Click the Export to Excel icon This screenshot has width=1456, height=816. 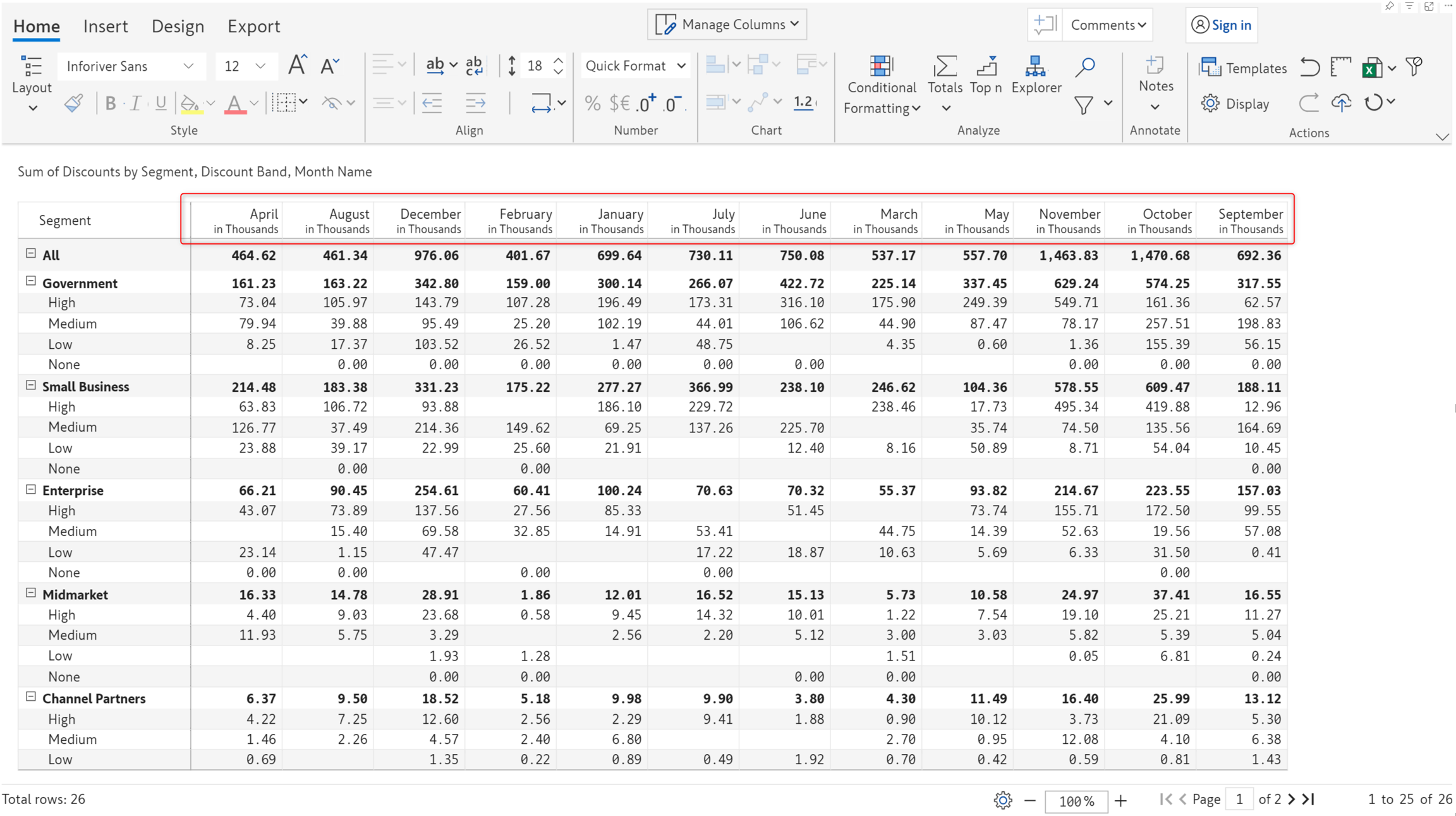(x=1371, y=68)
